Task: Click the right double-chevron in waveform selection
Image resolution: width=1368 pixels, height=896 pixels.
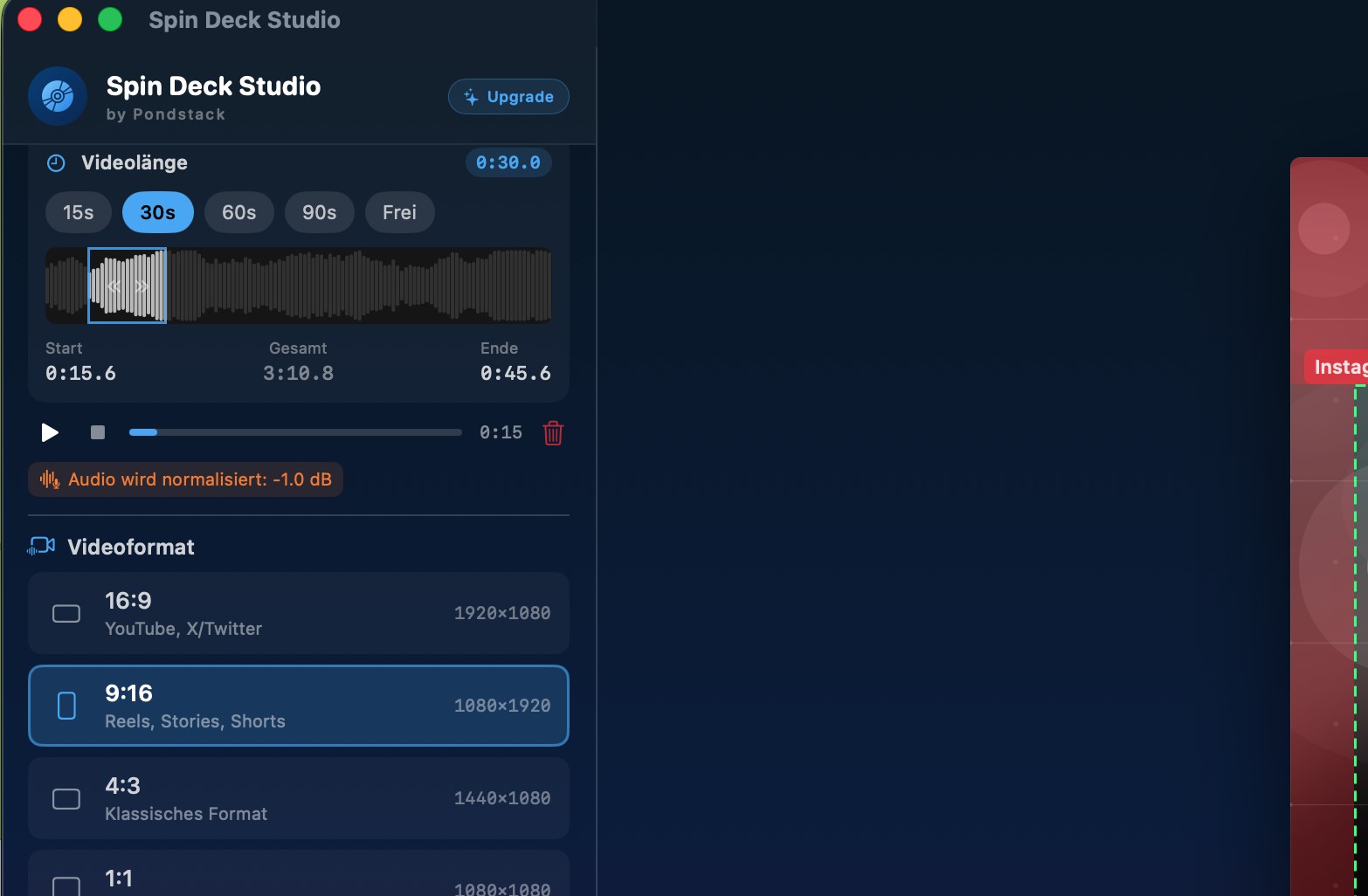Action: point(142,286)
